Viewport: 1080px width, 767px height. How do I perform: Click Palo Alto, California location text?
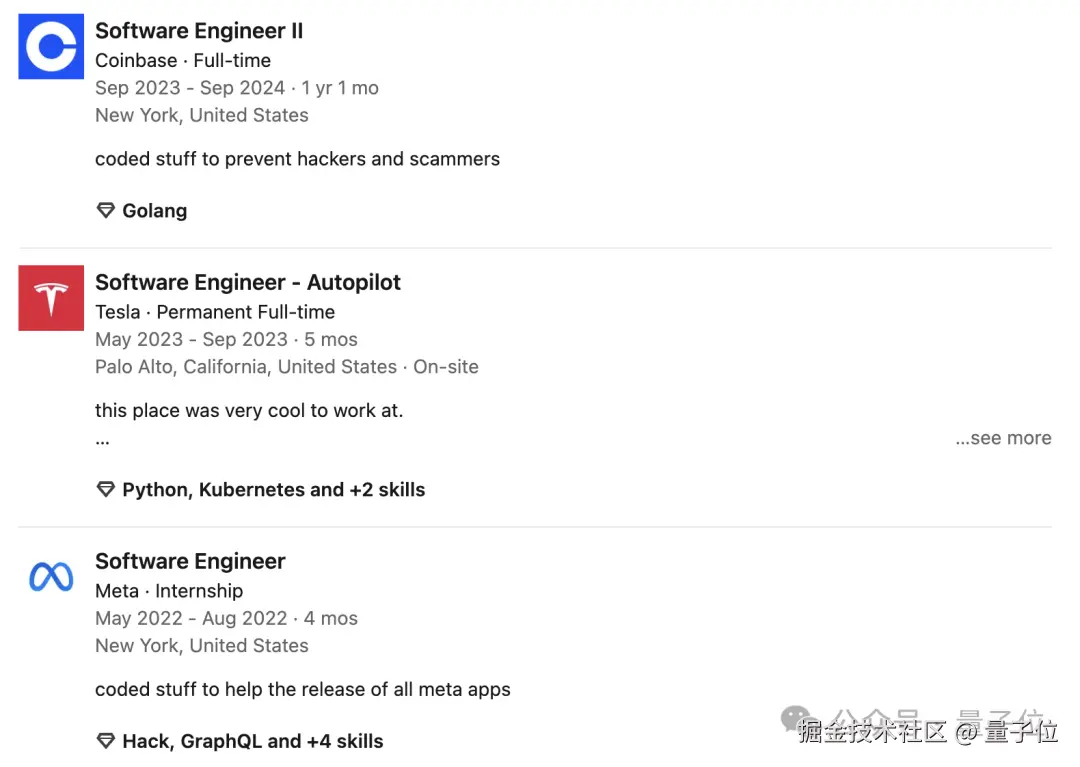pos(246,367)
